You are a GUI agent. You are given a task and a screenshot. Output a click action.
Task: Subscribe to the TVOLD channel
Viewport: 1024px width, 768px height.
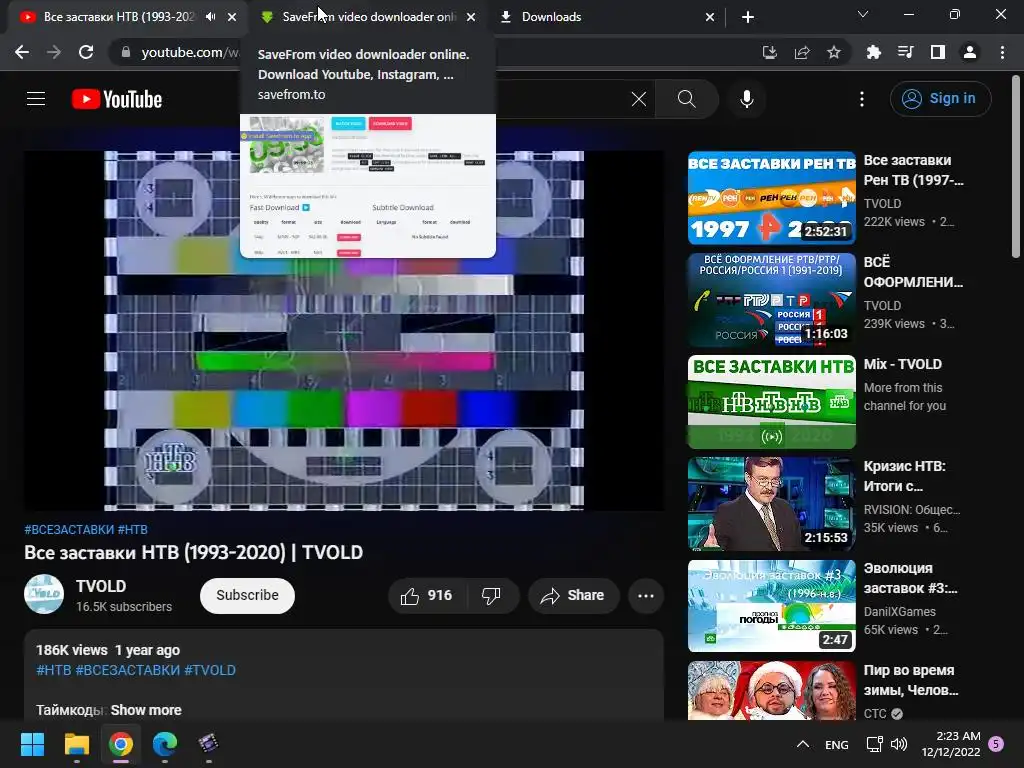248,596
